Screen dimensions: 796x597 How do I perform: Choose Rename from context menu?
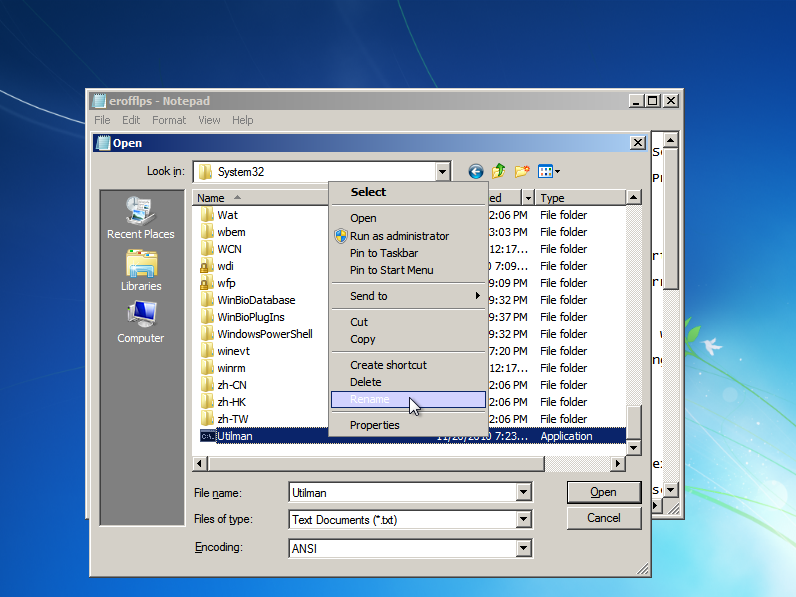click(x=370, y=400)
